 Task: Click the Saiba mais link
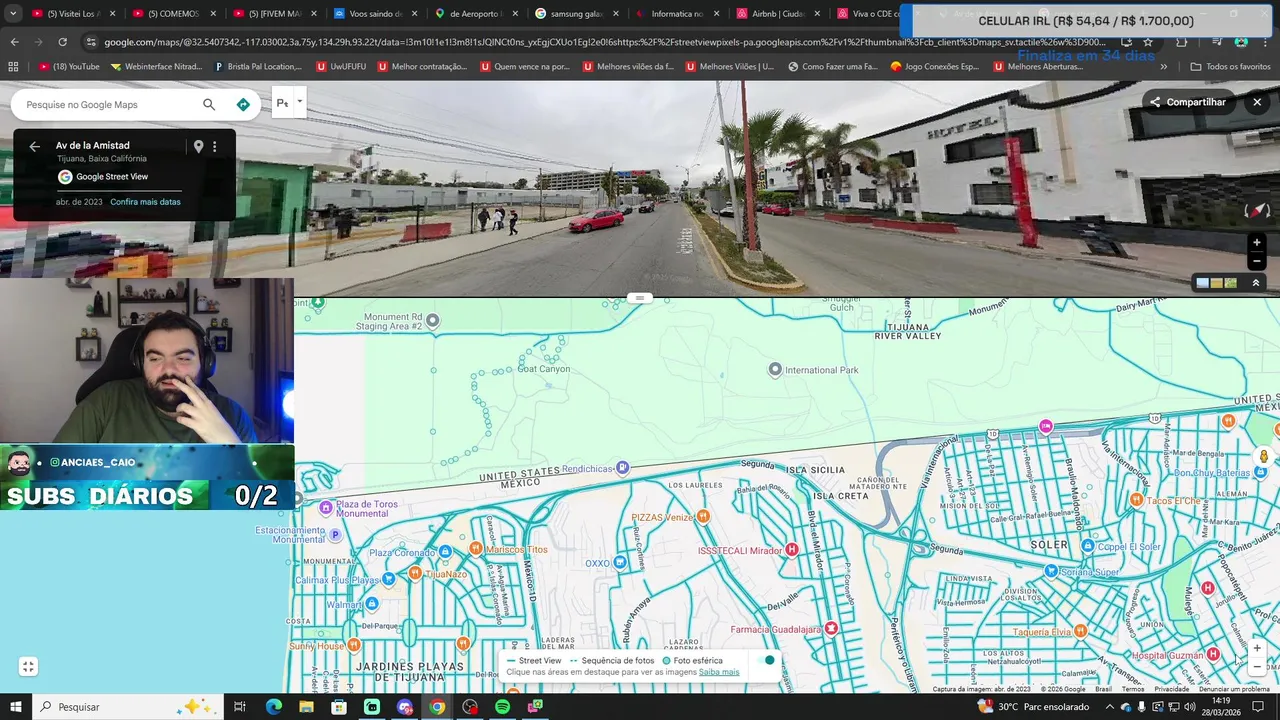tap(719, 672)
